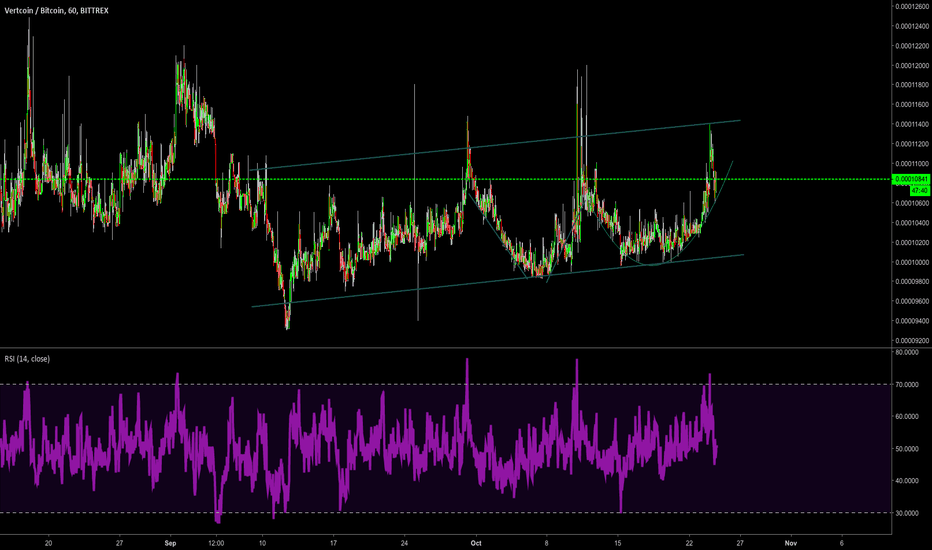Image resolution: width=932 pixels, height=550 pixels.
Task: Click the 40.0000 RSI scale value
Action: pos(907,481)
